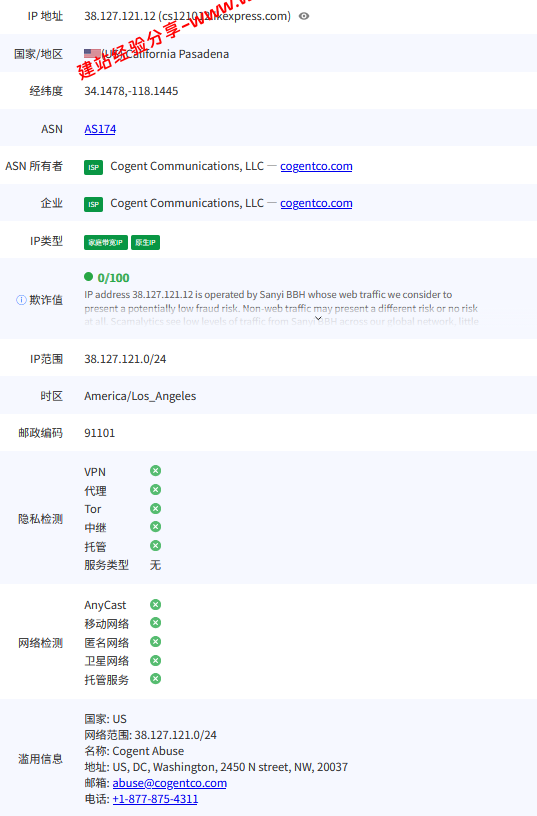Click the 卫星网络 status icon
This screenshot has height=816, width=537.
156,660
